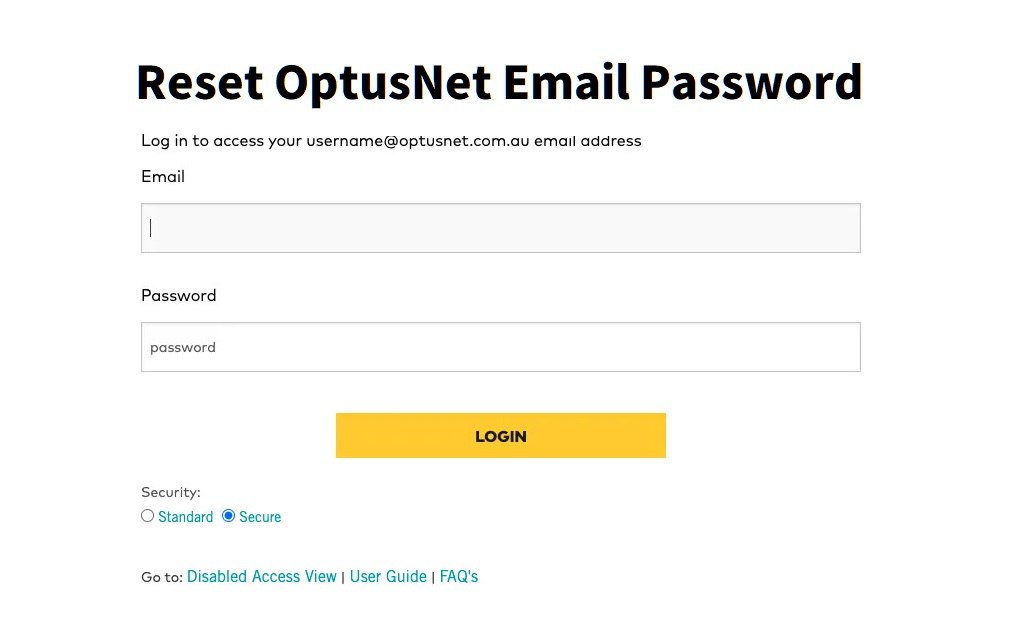1023x635 pixels.
Task: Click the Email field label
Action: point(163,177)
